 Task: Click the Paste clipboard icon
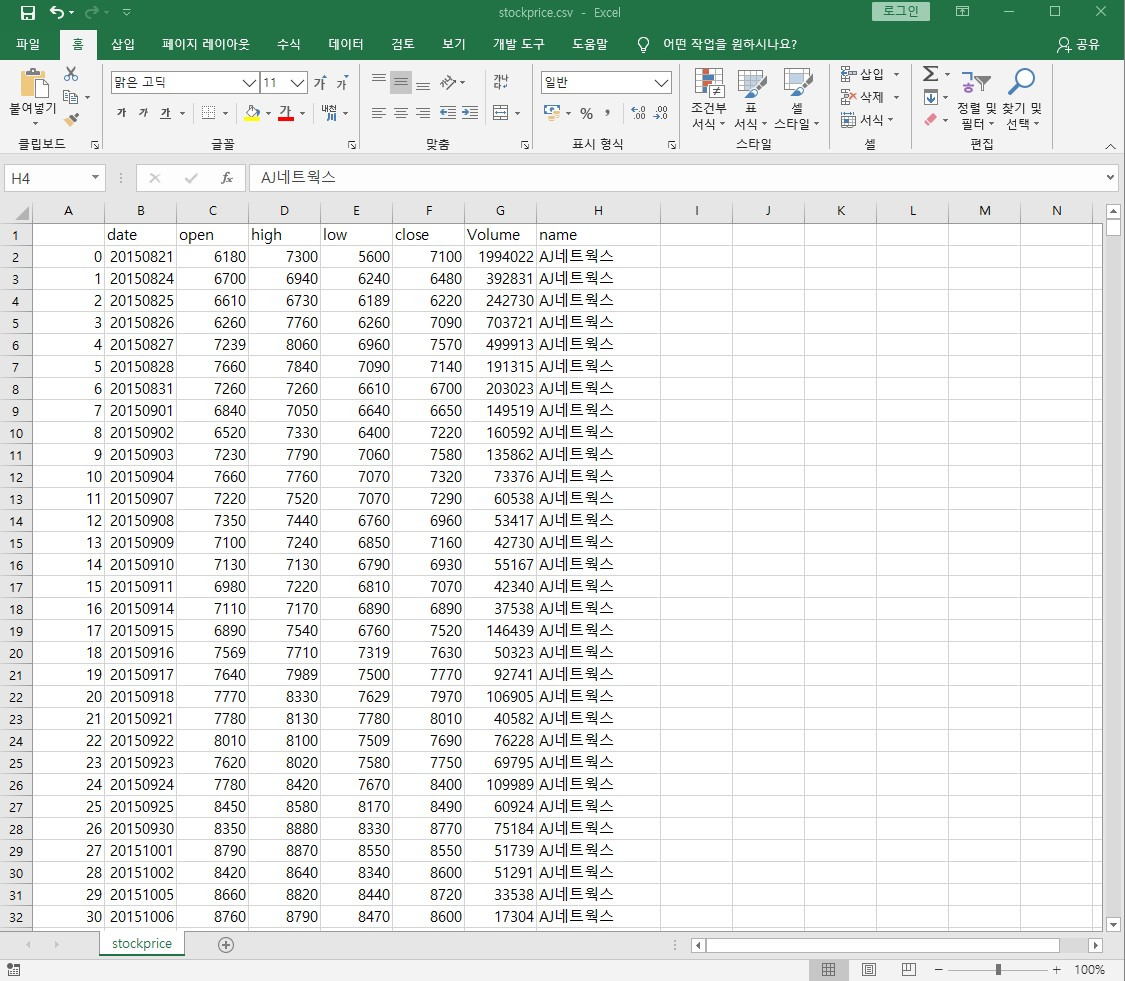tap(33, 83)
